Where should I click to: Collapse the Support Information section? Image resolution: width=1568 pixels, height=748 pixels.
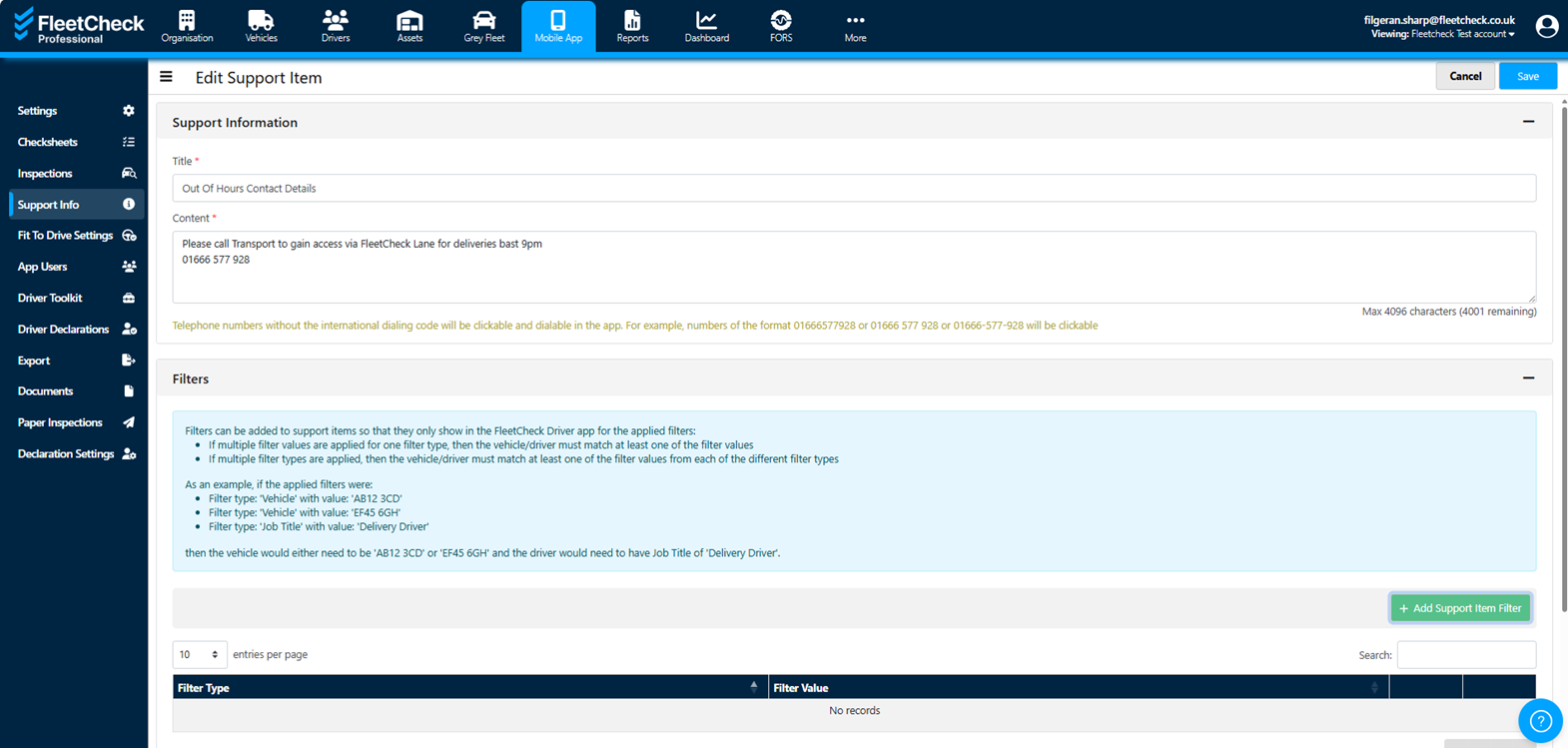point(1528,122)
